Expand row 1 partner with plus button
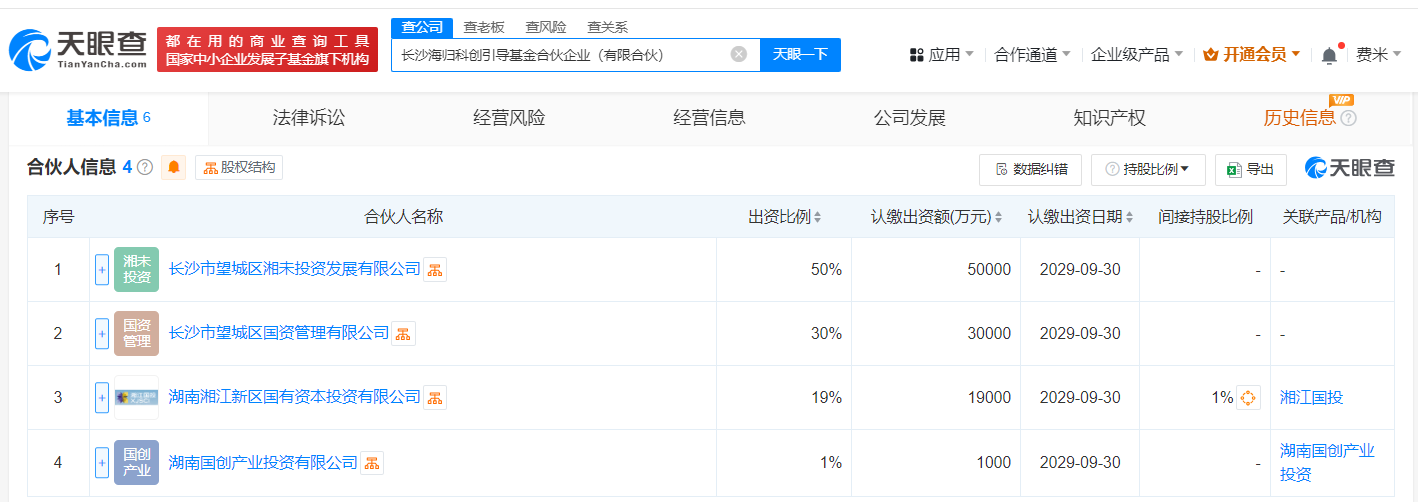The width and height of the screenshot is (1418, 502). (x=102, y=270)
